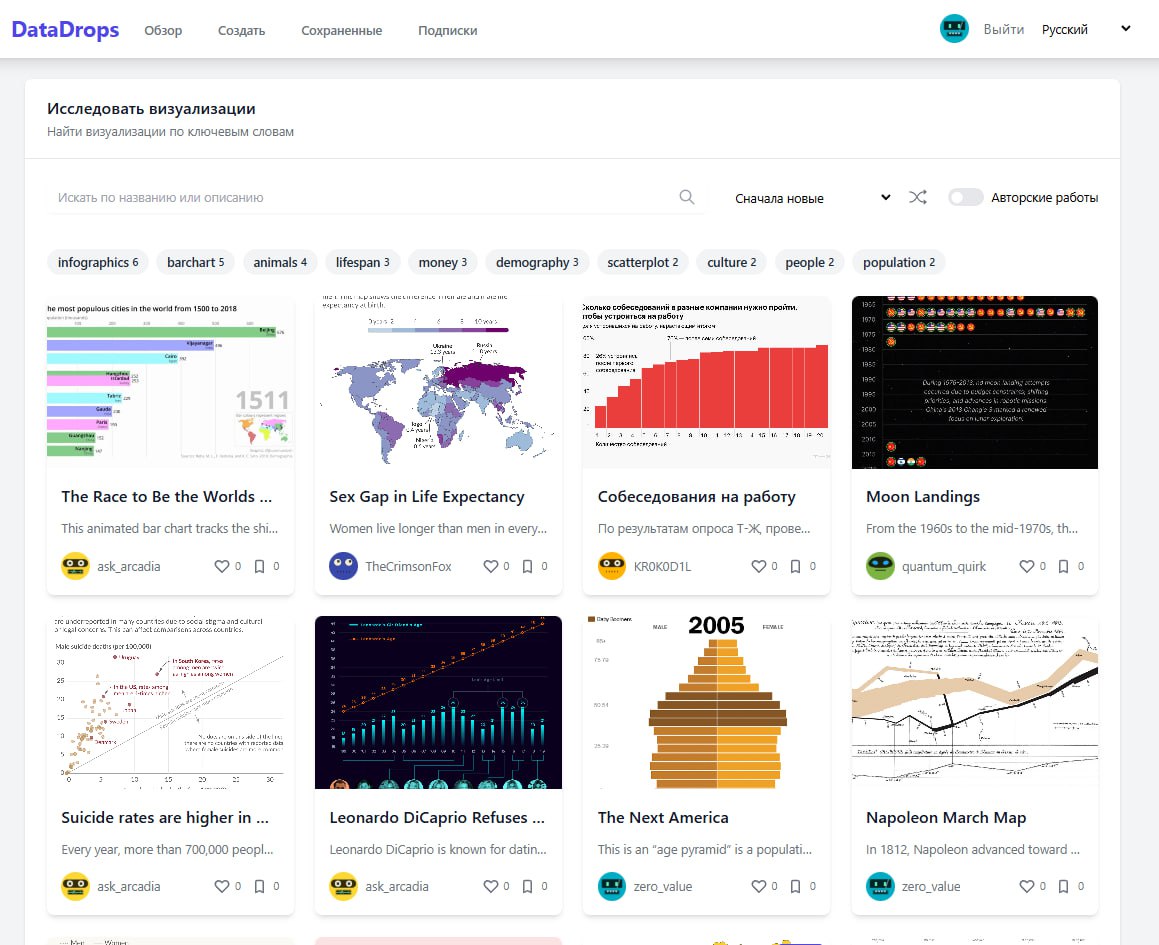Viewport: 1159px width, 945px height.
Task: Open the Подписки page
Action: pyautogui.click(x=447, y=31)
